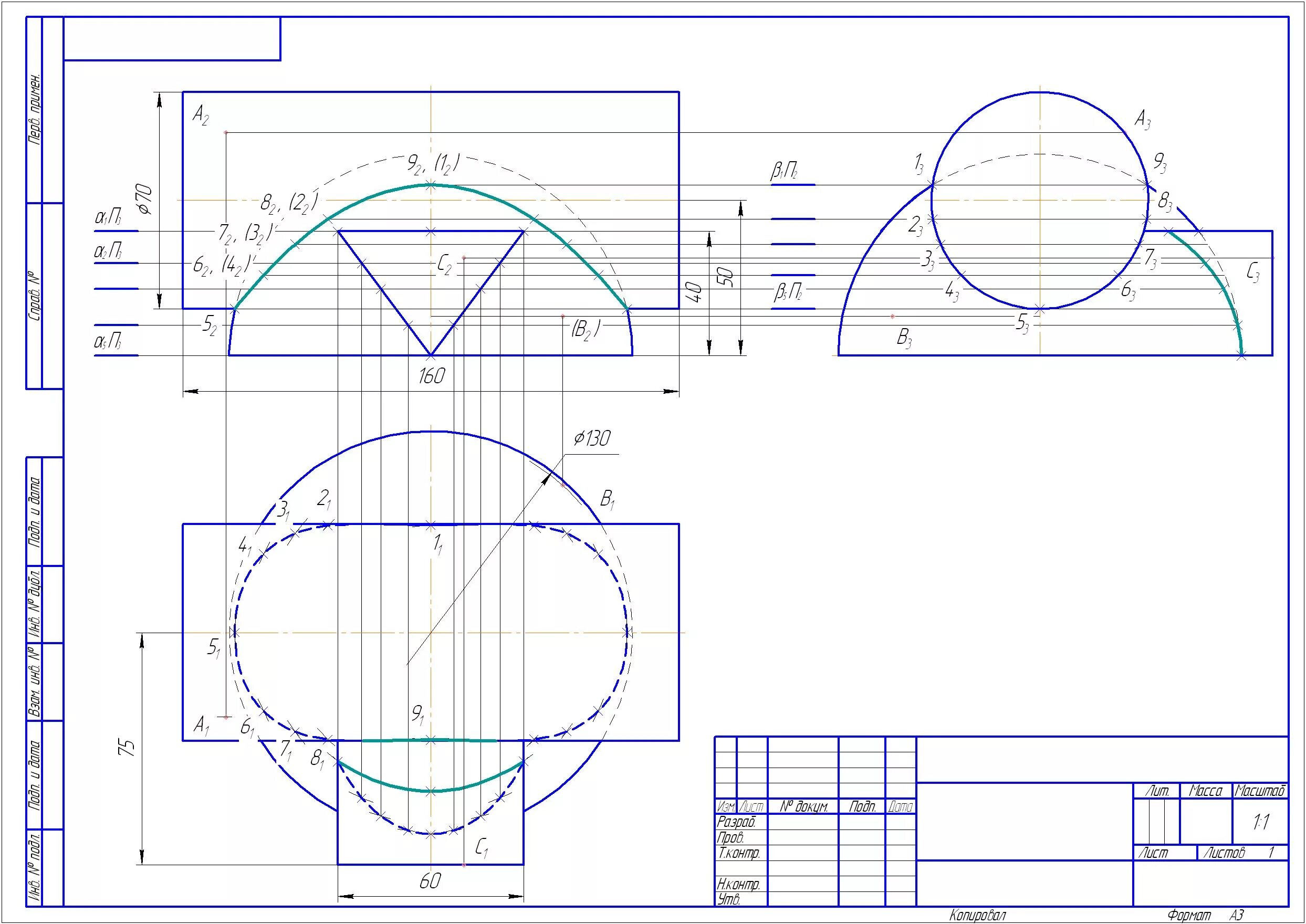Image resolution: width=1306 pixels, height=924 pixels.
Task: Click the empty top-left designation box
Action: (x=172, y=39)
